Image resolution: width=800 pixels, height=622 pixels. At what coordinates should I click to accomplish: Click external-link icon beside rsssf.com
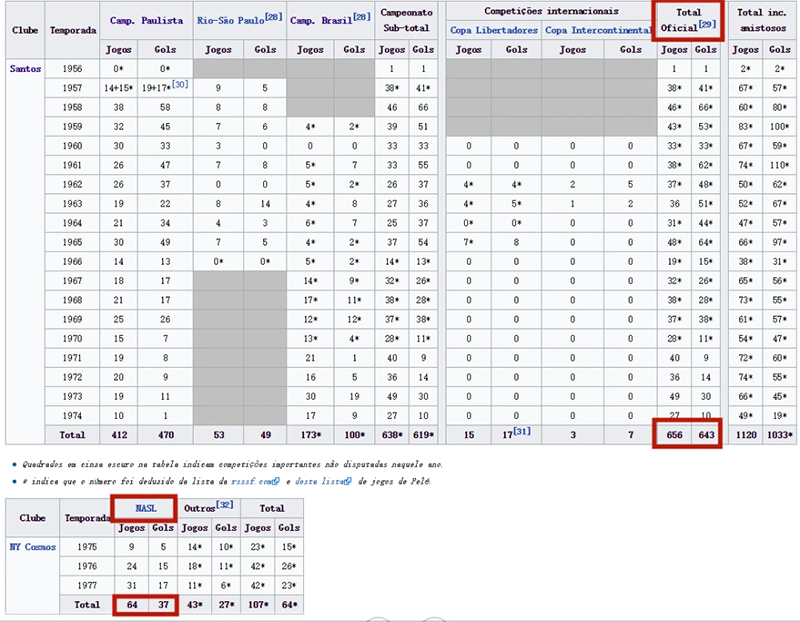click(277, 481)
